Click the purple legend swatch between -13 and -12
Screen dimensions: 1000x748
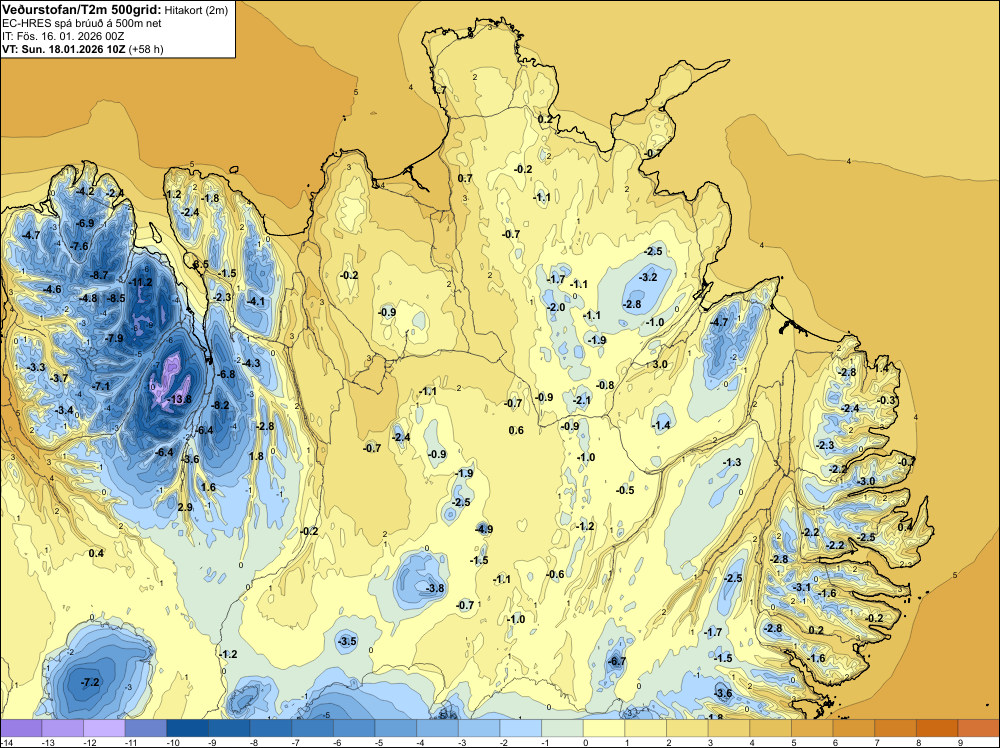pyautogui.click(x=62, y=728)
